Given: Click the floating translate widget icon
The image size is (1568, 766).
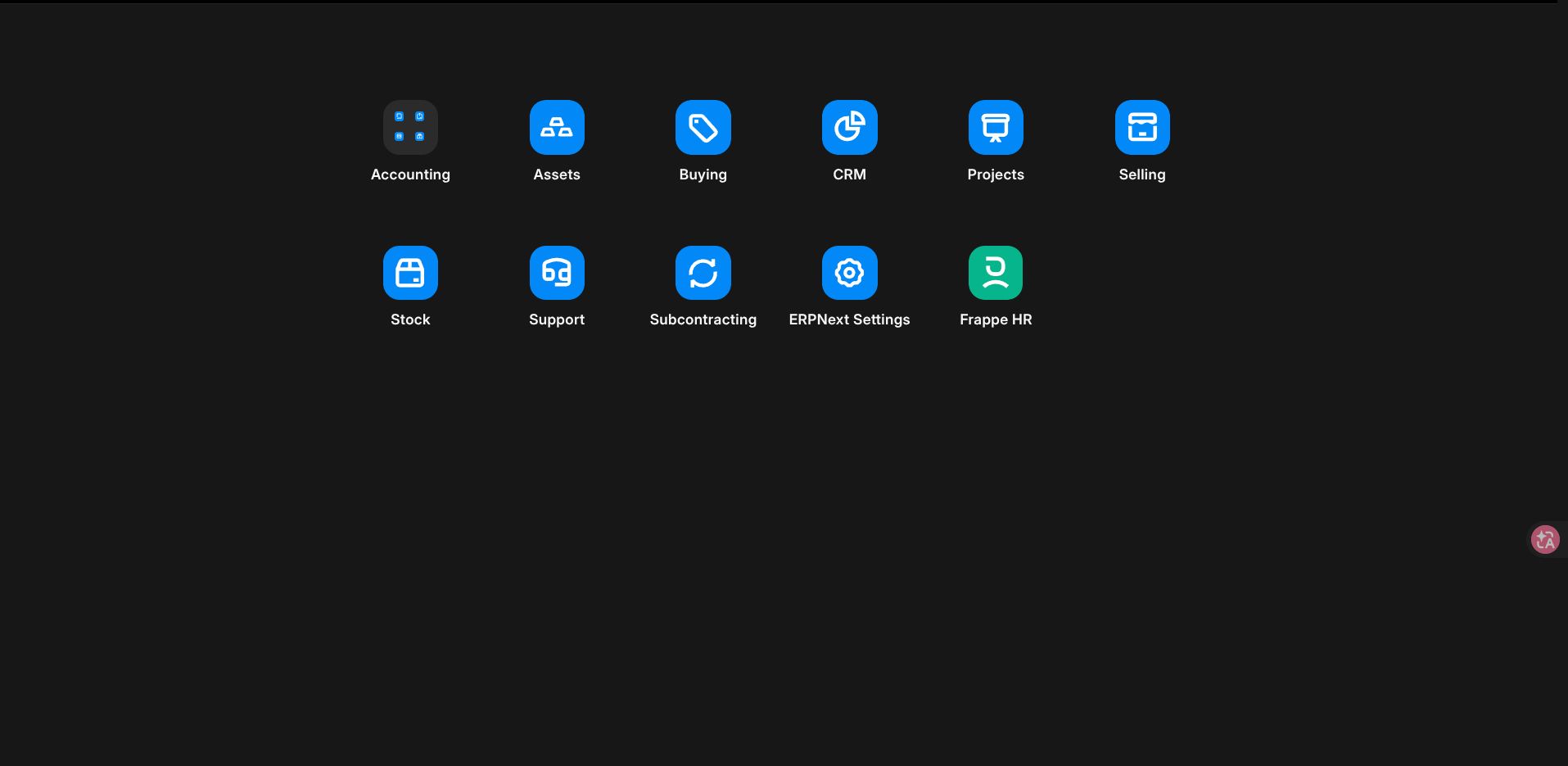Looking at the screenshot, I should pos(1545,539).
